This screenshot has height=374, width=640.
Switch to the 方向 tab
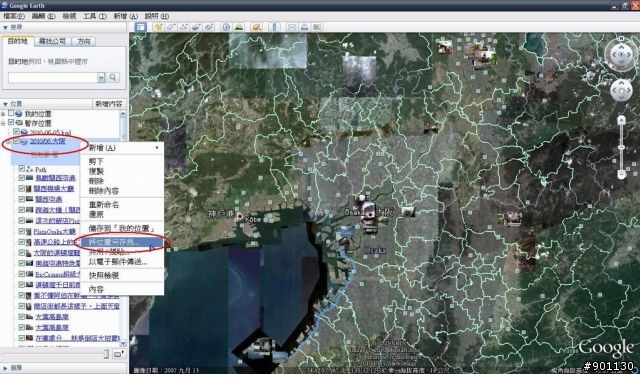click(x=84, y=41)
